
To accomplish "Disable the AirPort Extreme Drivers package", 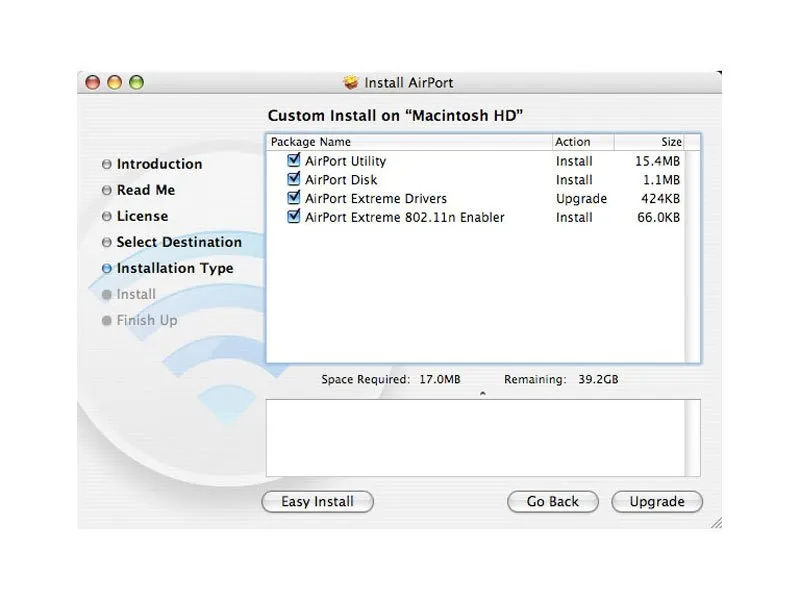I will point(294,198).
